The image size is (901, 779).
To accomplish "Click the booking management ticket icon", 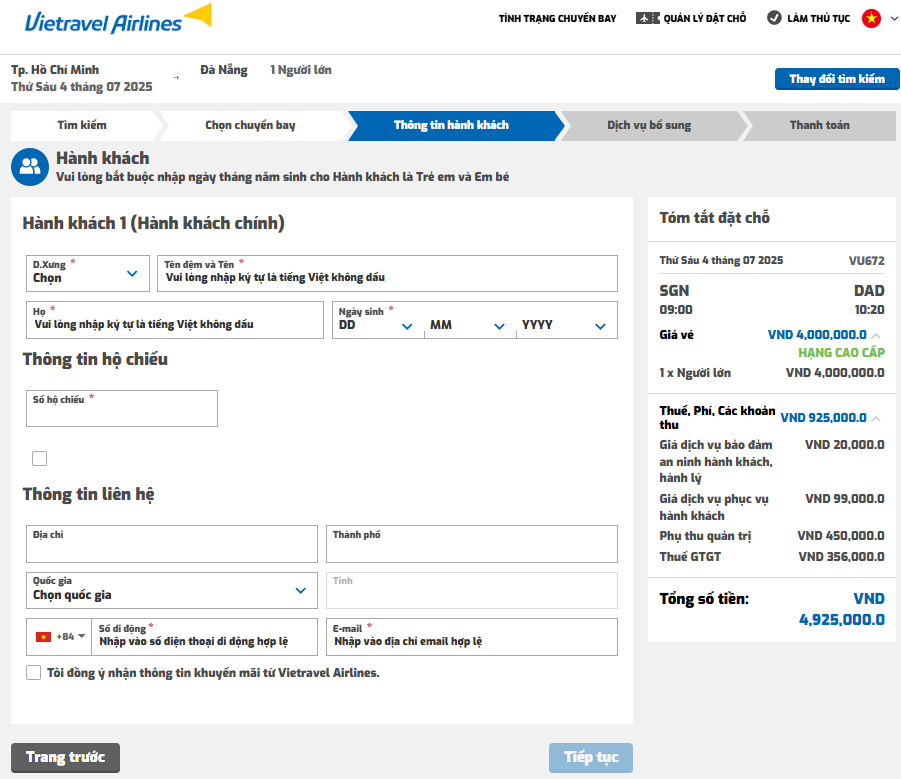I will 648,18.
